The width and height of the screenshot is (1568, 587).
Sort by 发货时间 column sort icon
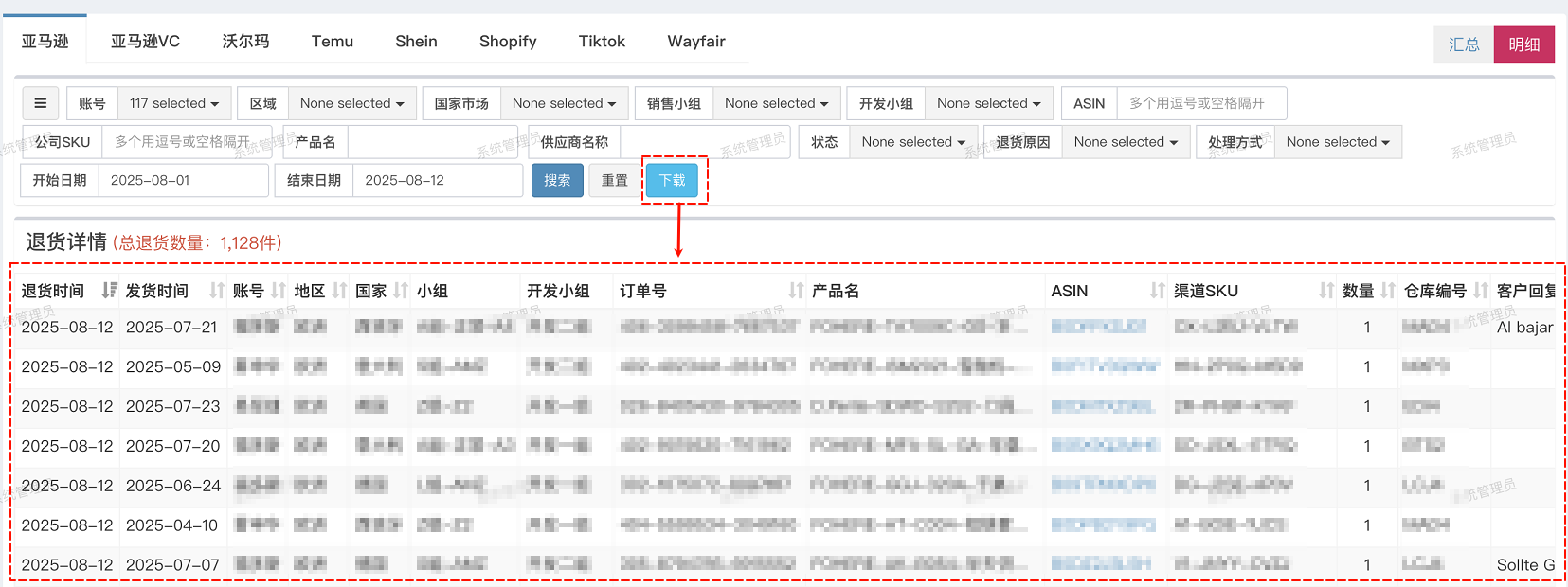[217, 291]
